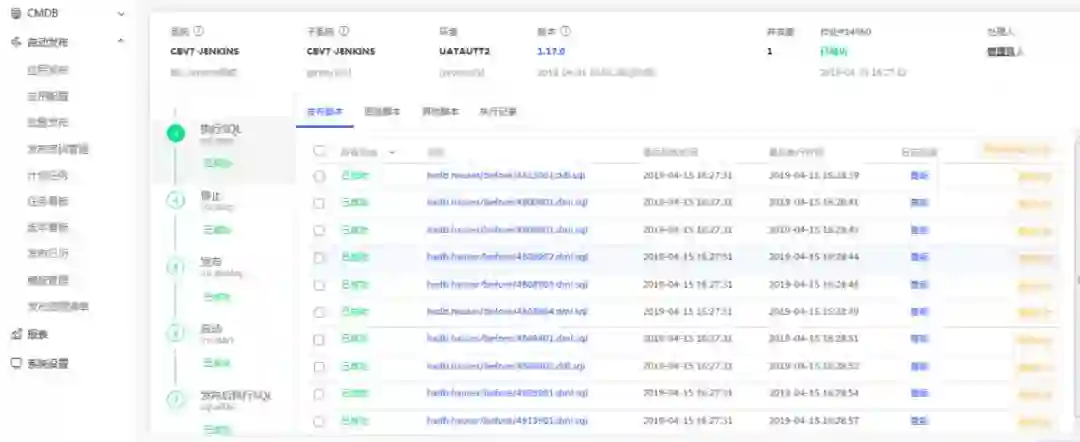Open version link 1.17.0

pyautogui.click(x=551, y=51)
